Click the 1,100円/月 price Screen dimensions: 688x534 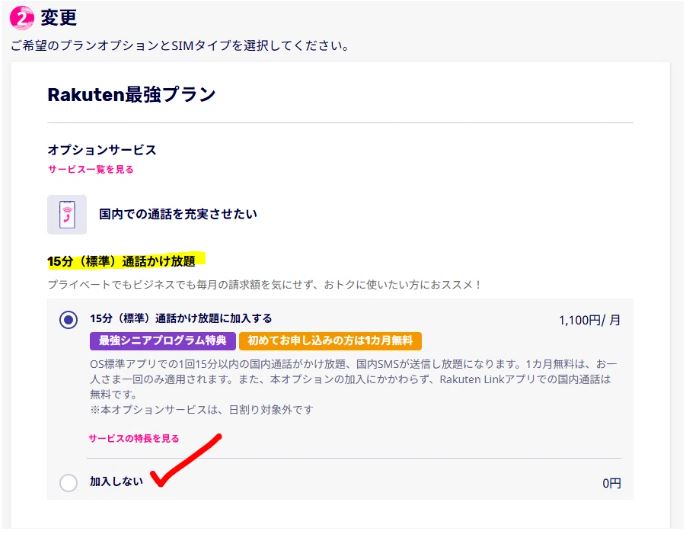(x=590, y=321)
